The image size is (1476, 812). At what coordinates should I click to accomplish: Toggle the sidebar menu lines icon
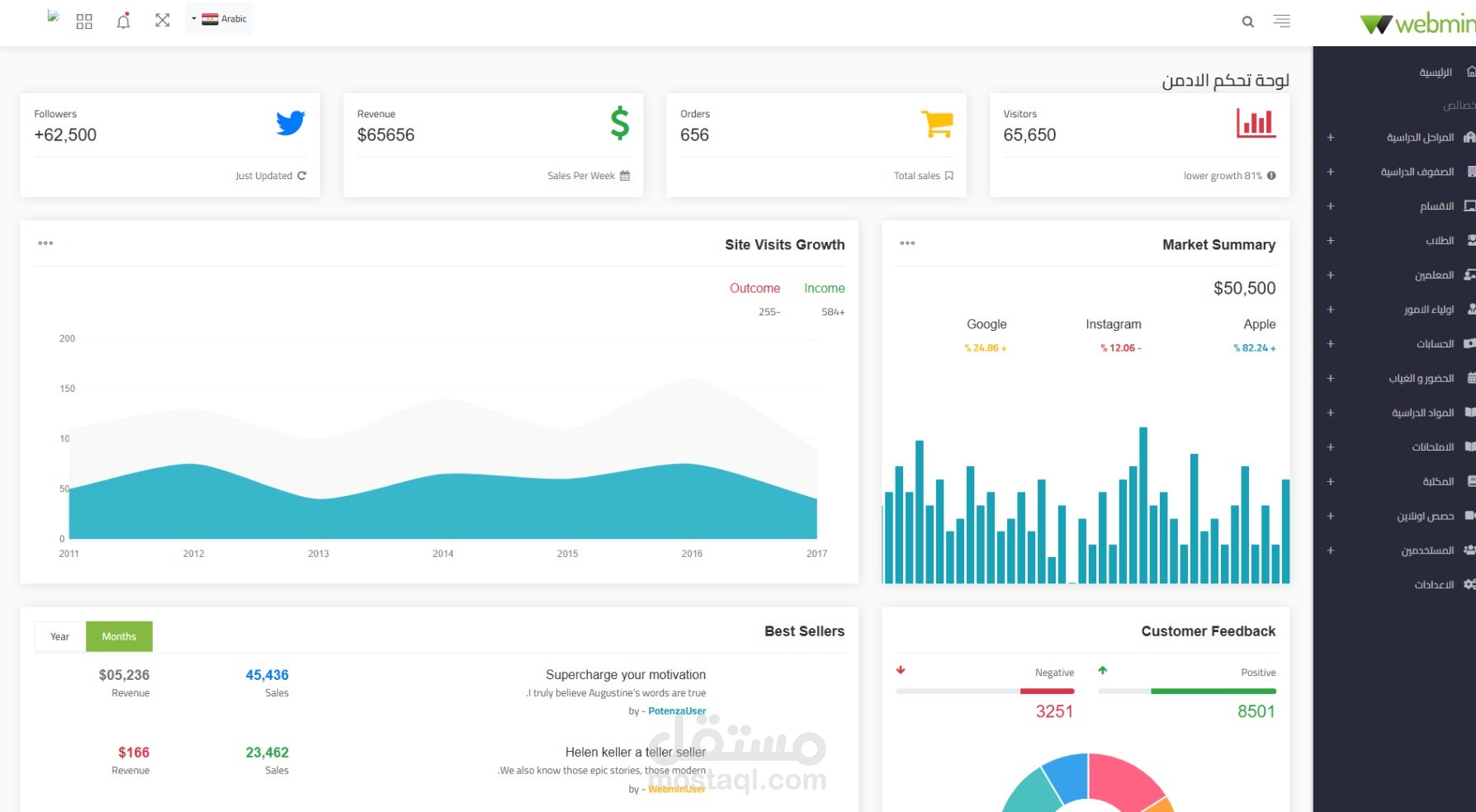(1281, 21)
